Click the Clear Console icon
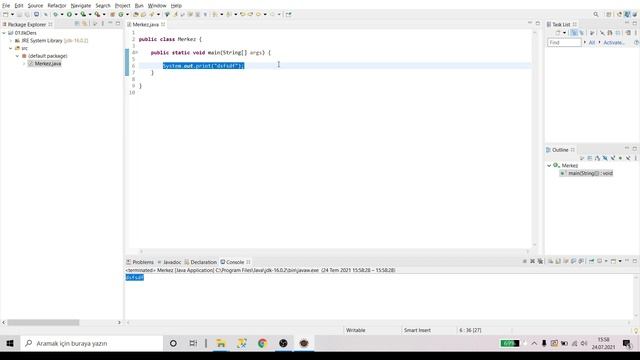Viewport: 640px width, 360px height. (550, 261)
